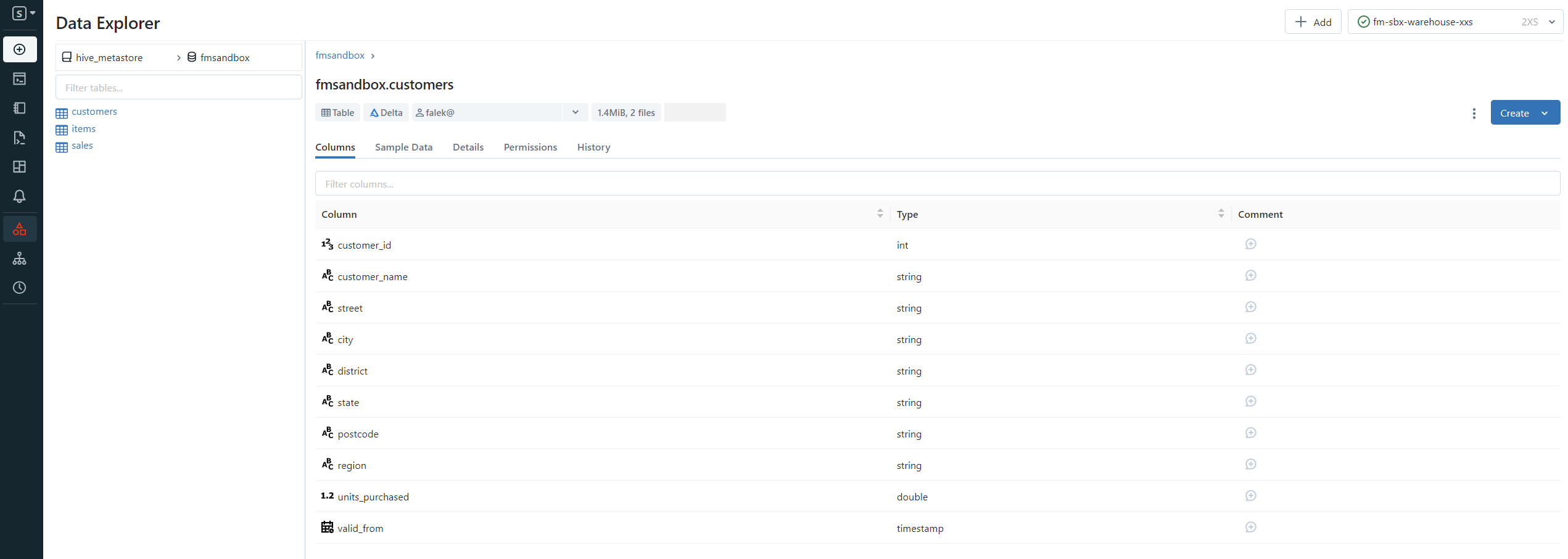The image size is (1568, 559).
Task: Open the Query History clock sidebar icon
Action: pos(20,288)
